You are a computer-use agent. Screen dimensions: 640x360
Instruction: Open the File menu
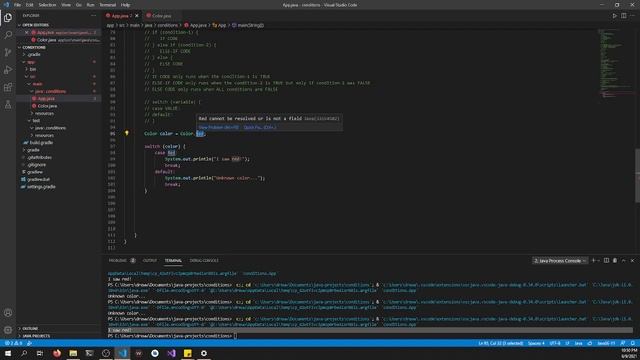(17, 5)
